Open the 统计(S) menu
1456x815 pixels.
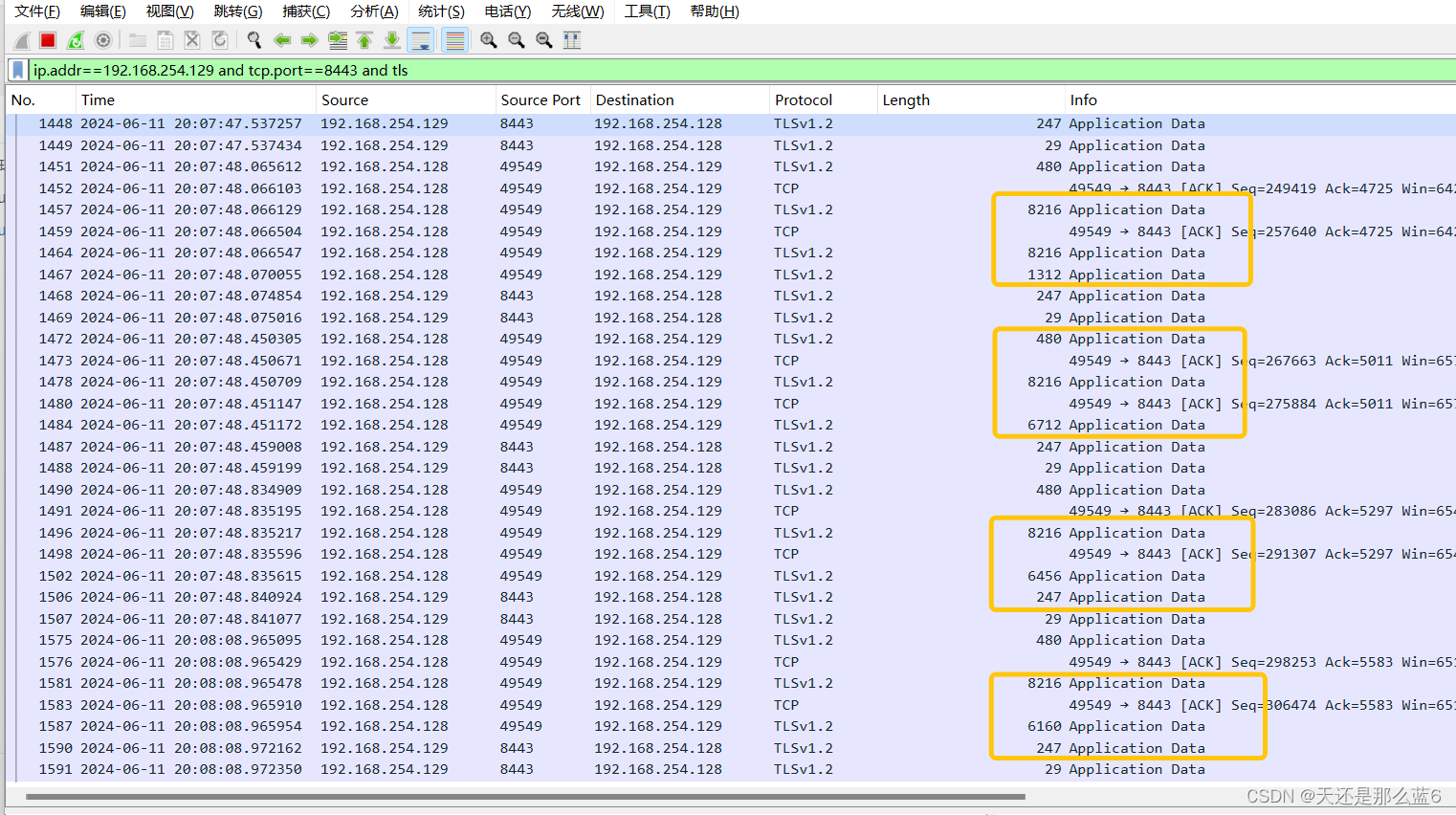(442, 11)
